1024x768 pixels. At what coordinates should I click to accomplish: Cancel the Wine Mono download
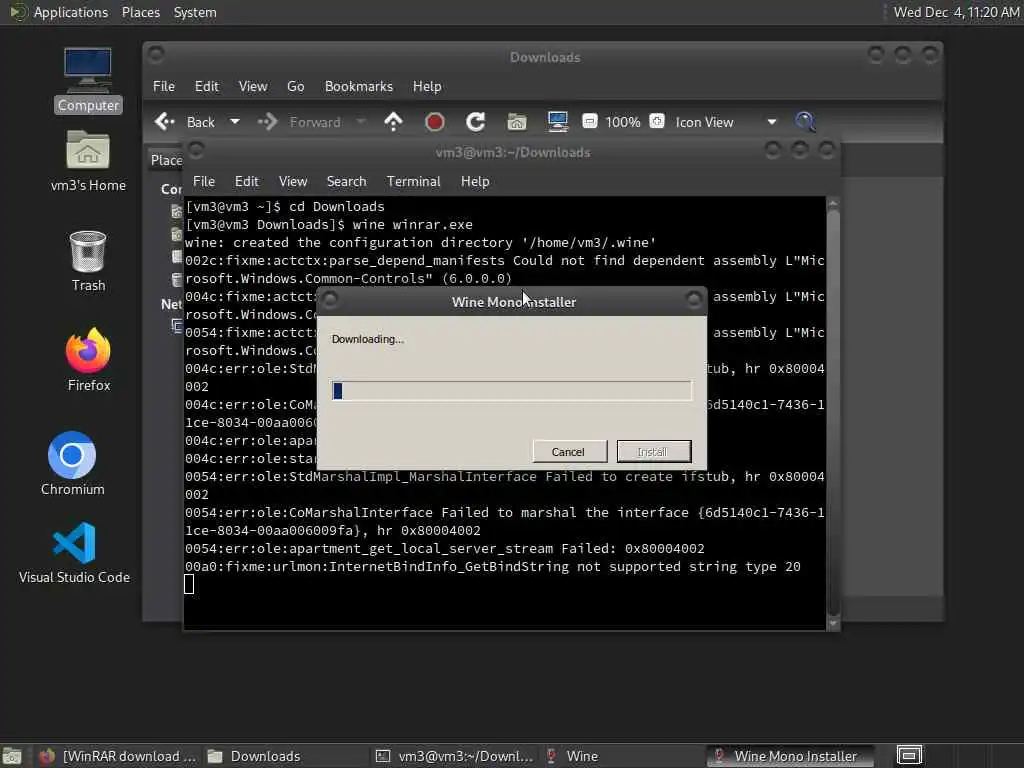point(569,451)
